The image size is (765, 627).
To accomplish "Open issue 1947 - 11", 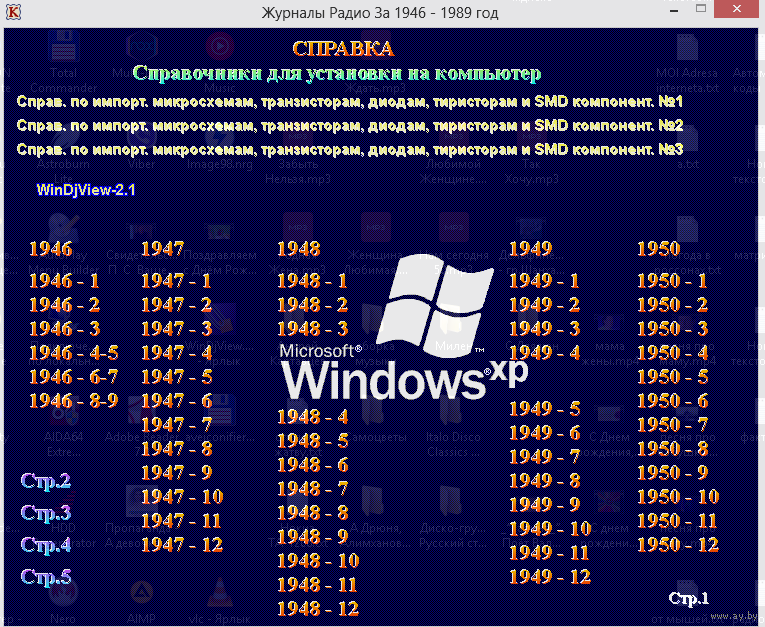I will tap(182, 521).
